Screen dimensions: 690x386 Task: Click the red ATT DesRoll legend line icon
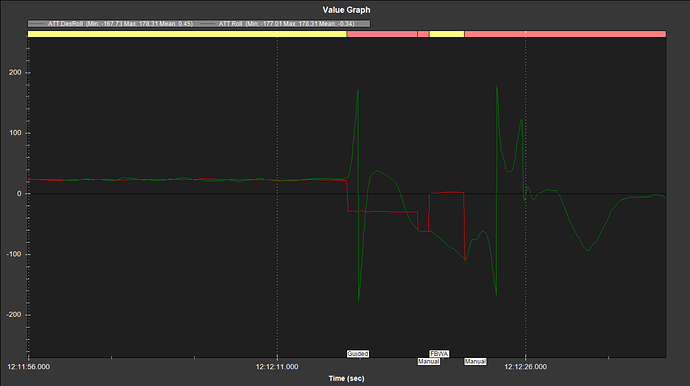37,24
